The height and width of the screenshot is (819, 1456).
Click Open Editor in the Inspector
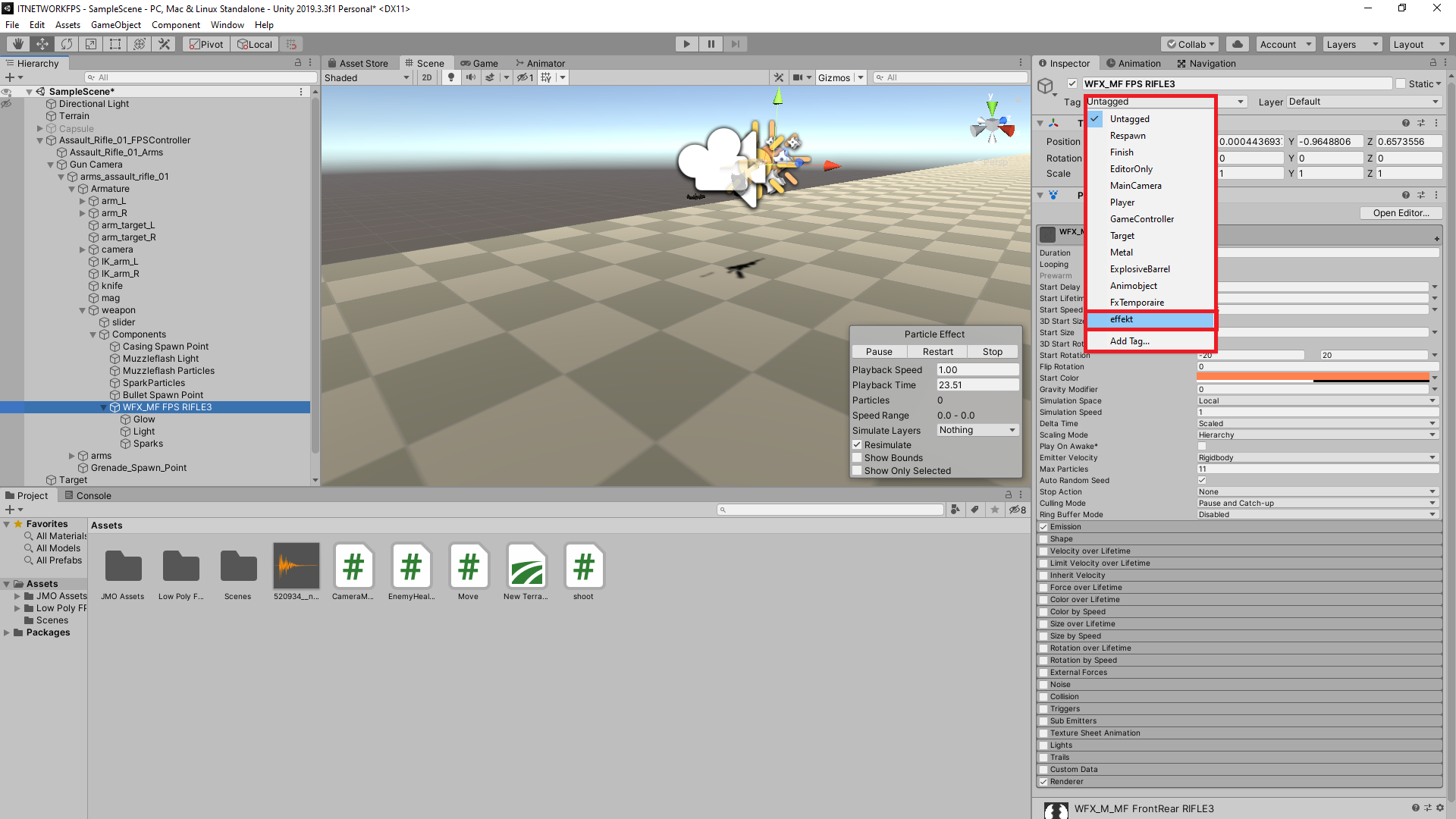coord(1400,213)
